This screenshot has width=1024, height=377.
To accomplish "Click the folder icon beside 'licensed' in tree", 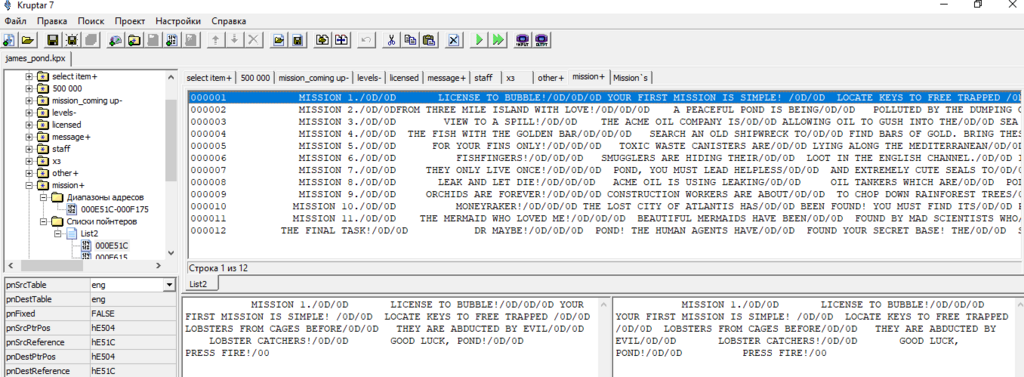I will coord(44,125).
